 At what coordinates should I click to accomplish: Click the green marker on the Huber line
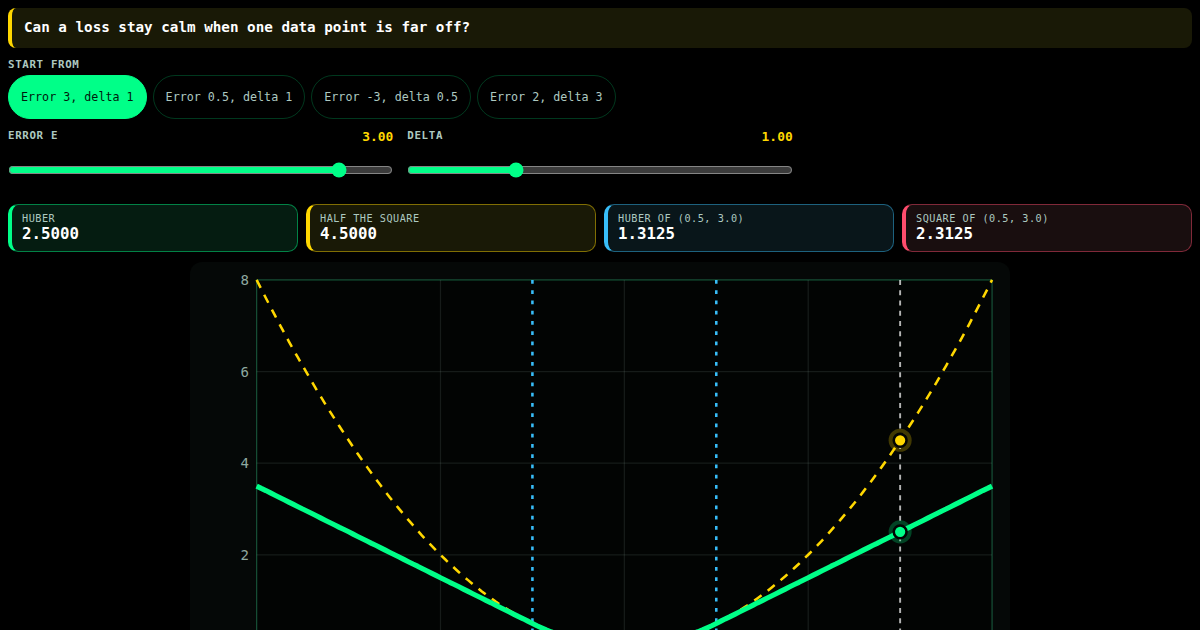pos(900,532)
